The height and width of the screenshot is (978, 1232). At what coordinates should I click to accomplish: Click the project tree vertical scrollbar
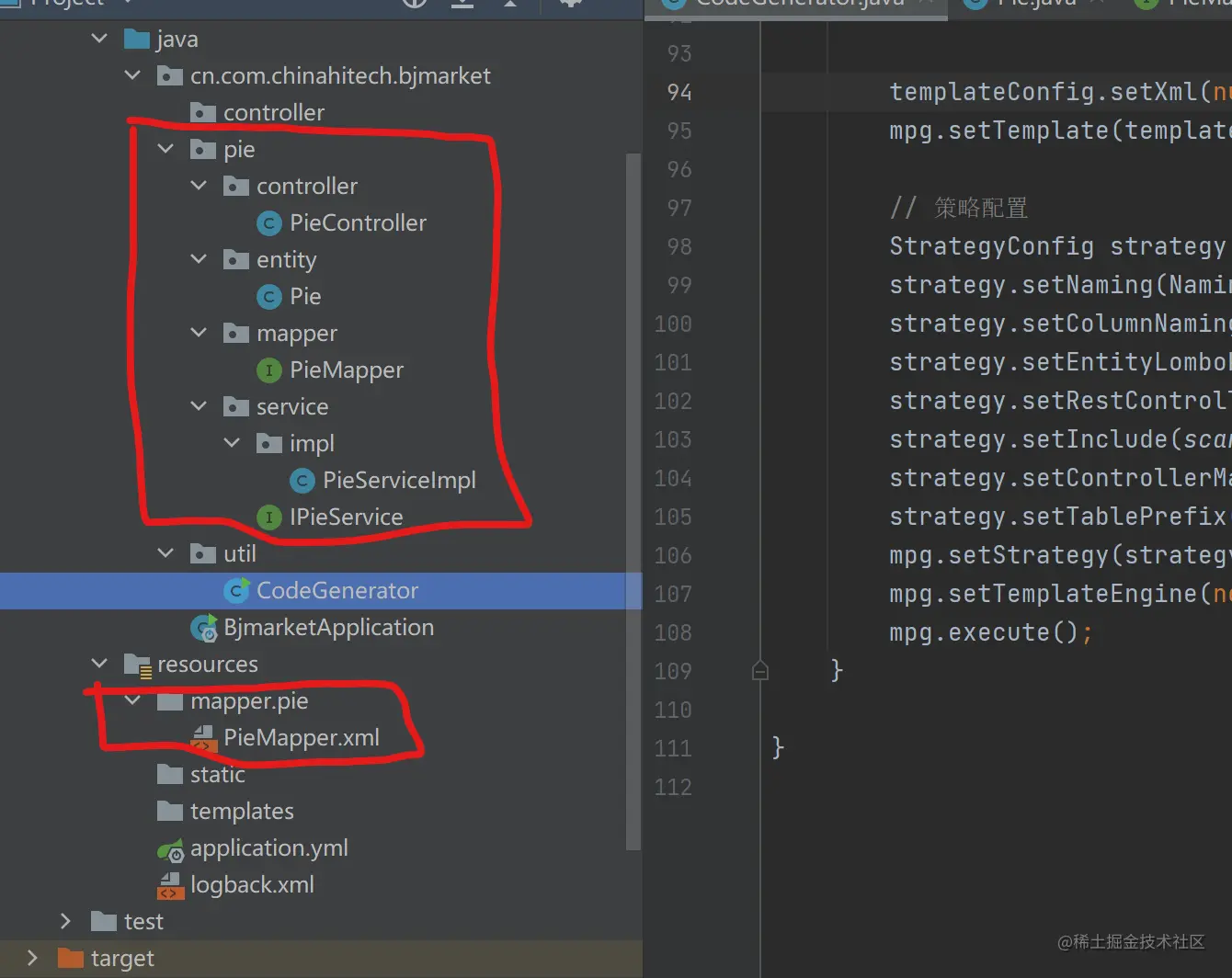point(633,501)
